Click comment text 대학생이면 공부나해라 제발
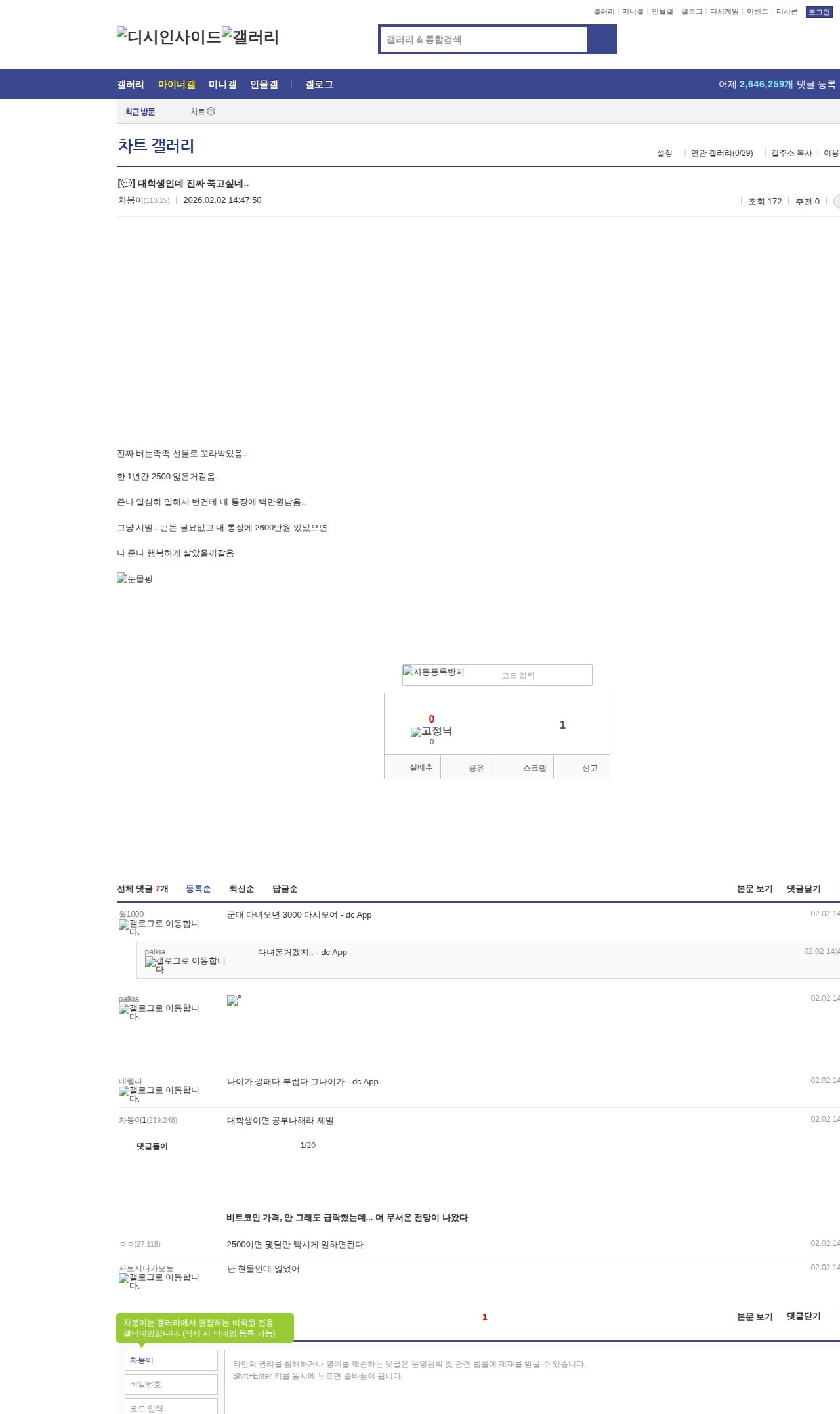Image resolution: width=840 pixels, height=1414 pixels. point(280,1121)
